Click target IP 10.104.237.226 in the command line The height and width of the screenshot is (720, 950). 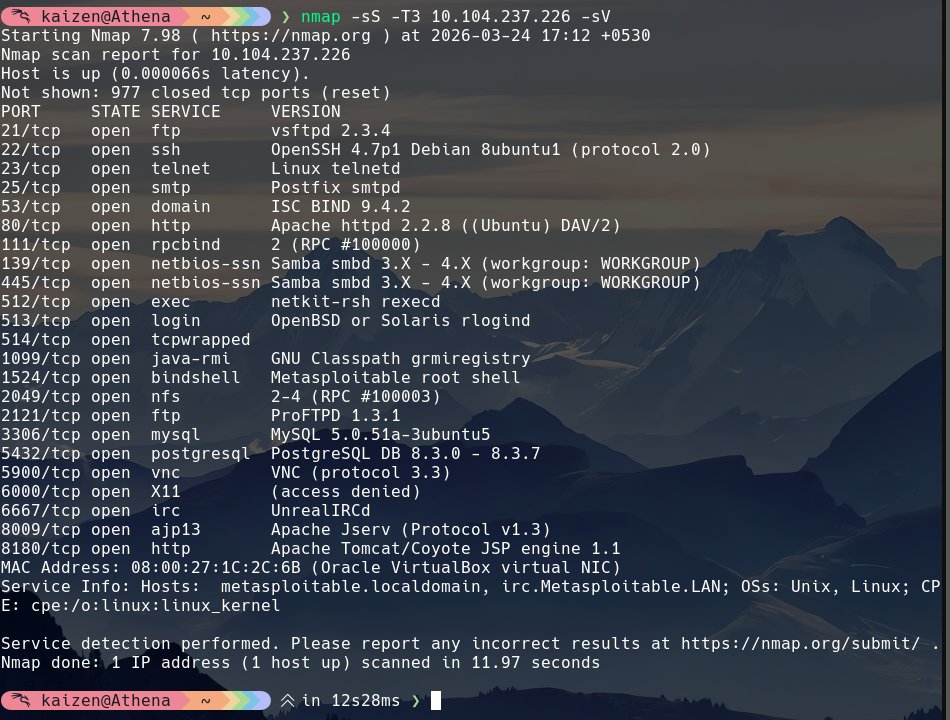click(500, 16)
